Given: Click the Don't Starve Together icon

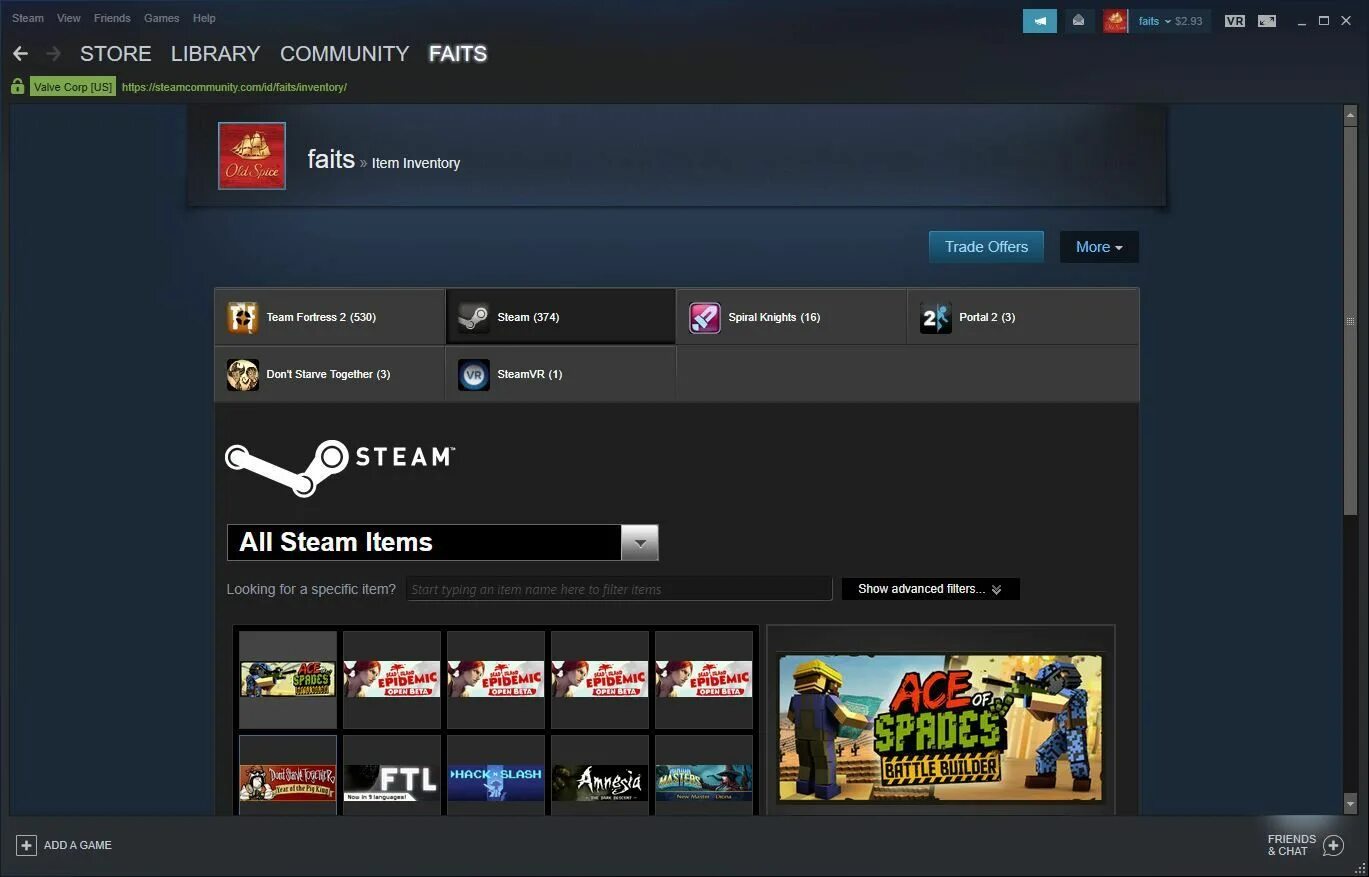Looking at the screenshot, I should click(x=242, y=374).
